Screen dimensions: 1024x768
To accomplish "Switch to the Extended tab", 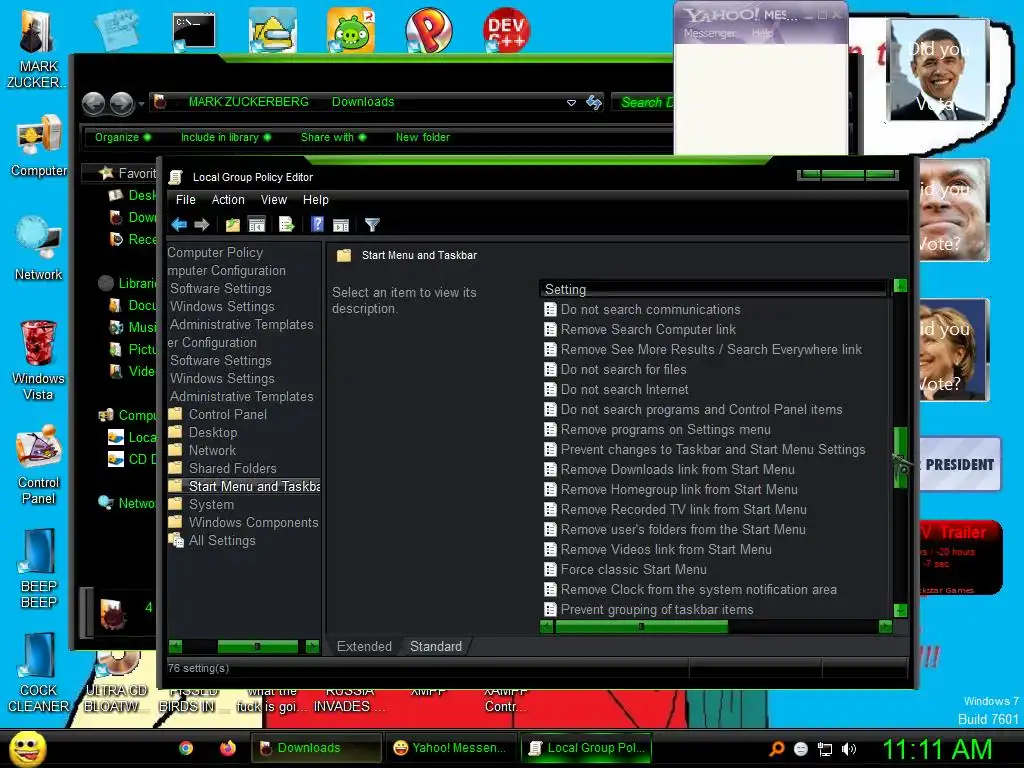I will 364,646.
